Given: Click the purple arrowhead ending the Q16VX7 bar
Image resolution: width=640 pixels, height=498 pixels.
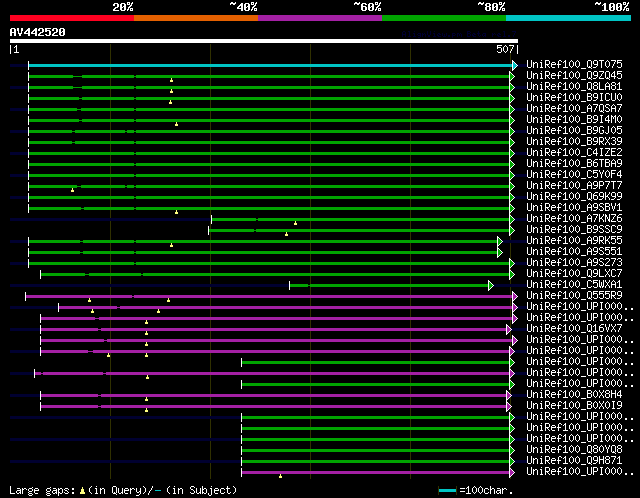Looking at the screenshot, I should pyautogui.click(x=509, y=328).
